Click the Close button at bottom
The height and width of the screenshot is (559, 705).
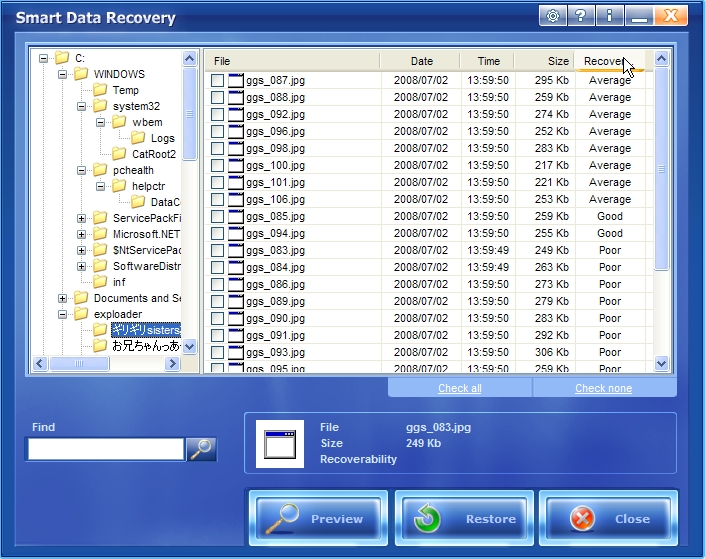pyautogui.click(x=609, y=518)
